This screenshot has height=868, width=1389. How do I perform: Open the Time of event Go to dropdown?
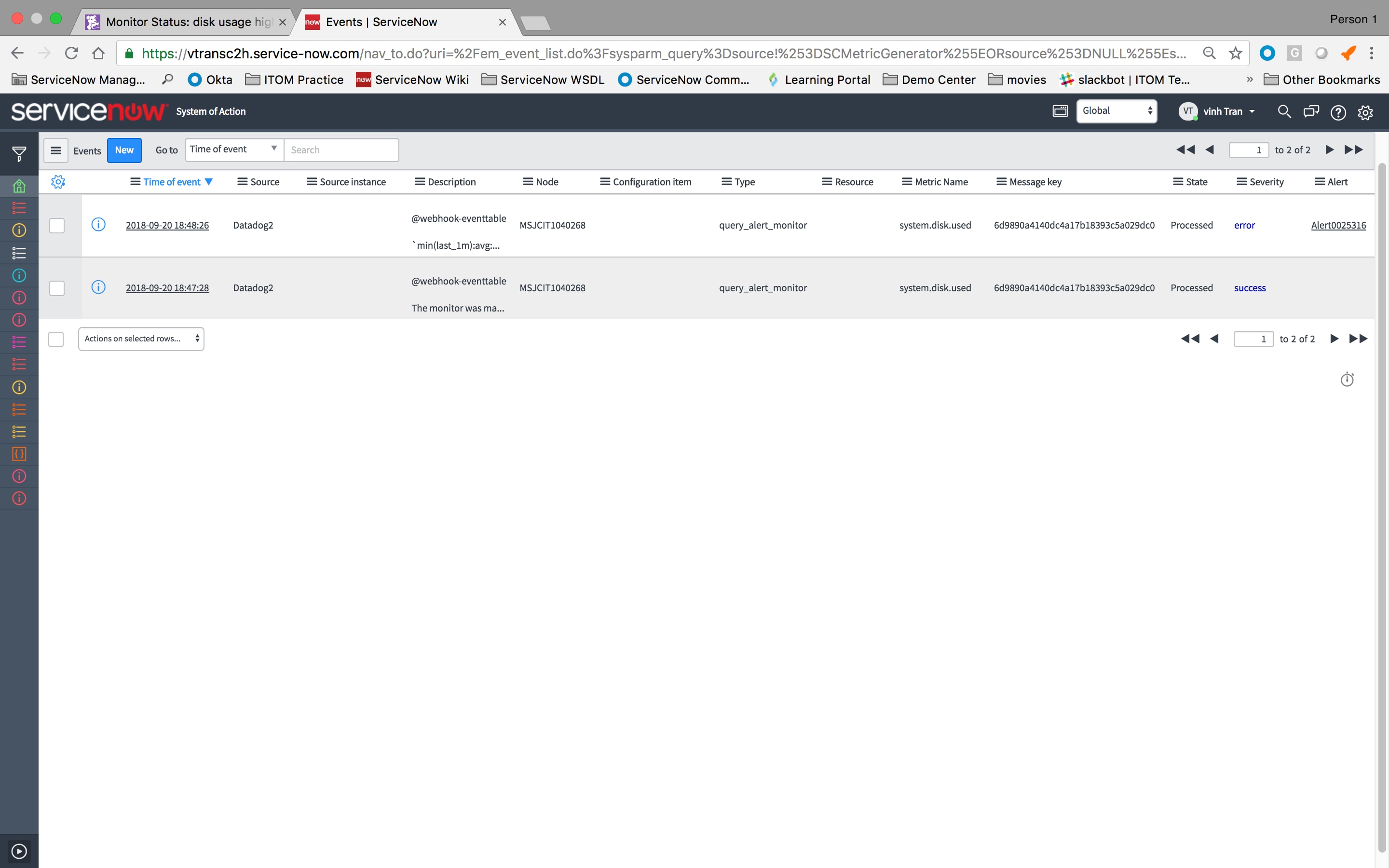tap(233, 149)
